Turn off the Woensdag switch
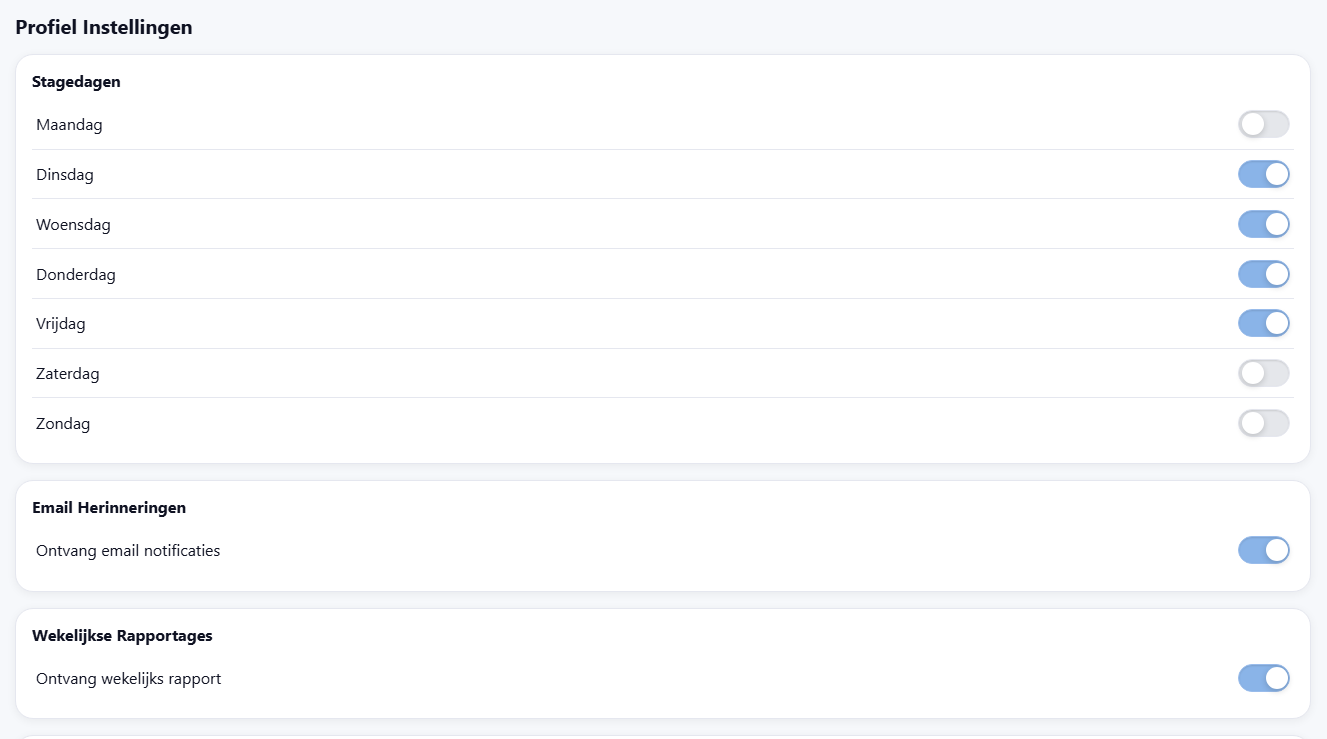The width and height of the screenshot is (1327, 739). point(1263,224)
